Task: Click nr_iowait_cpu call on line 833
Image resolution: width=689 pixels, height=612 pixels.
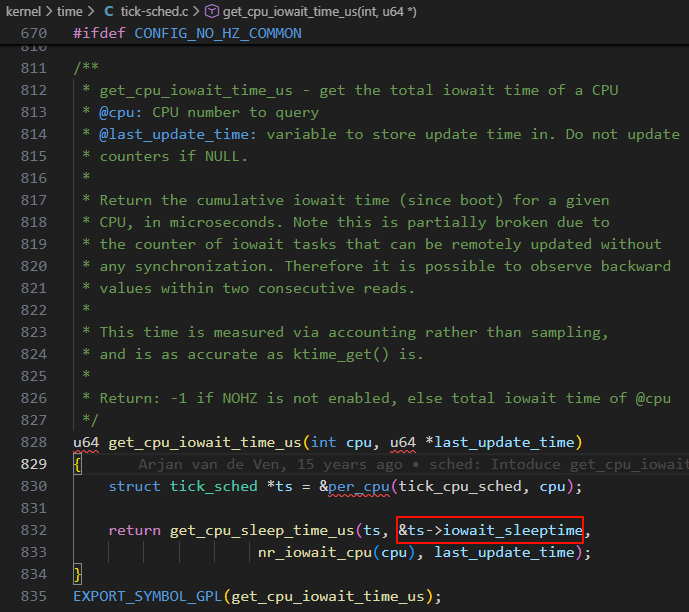Action: pos(315,552)
